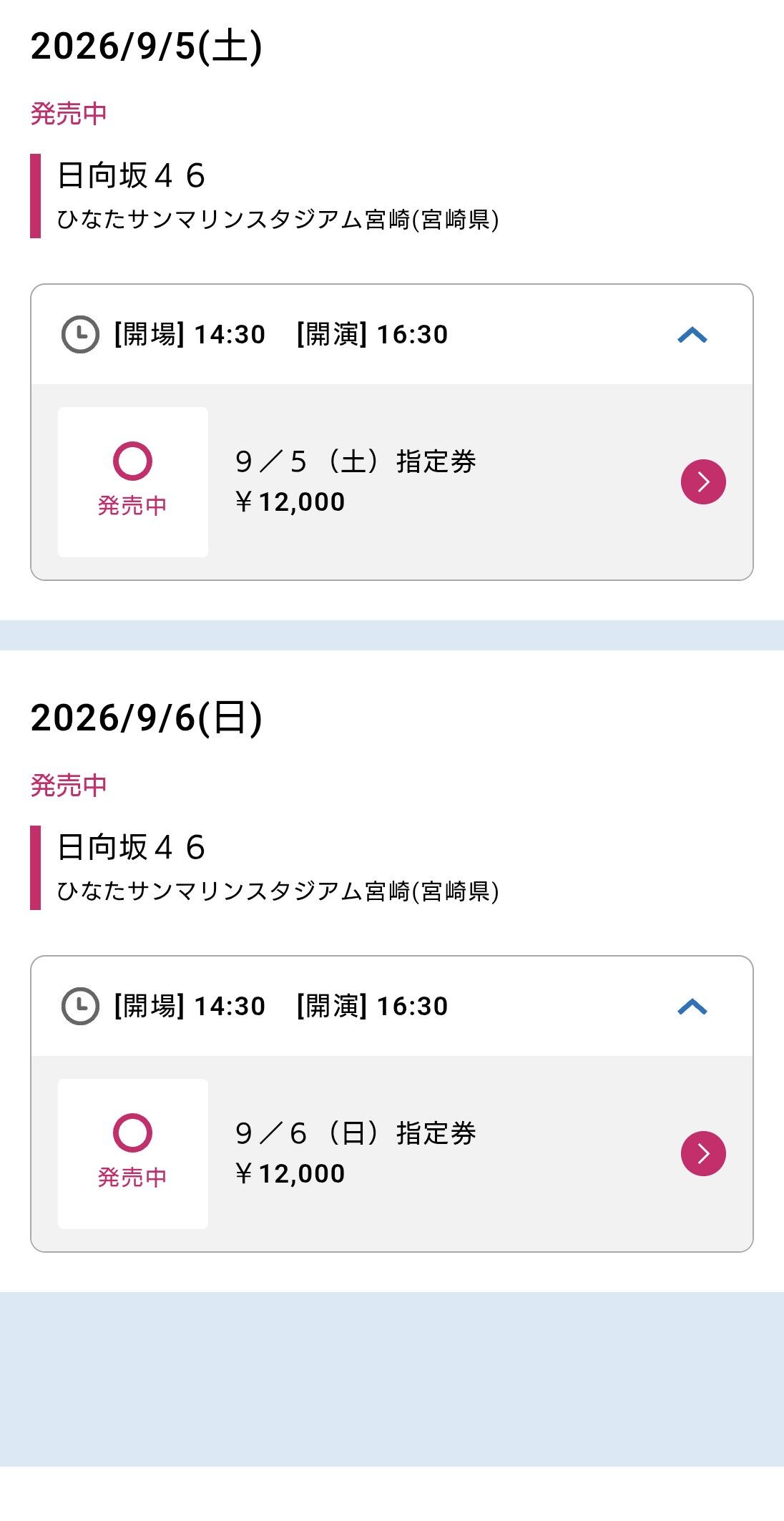Screen dimensions: 784x1521
Task: Toggle the 9/5 [開場] 14:30 header row
Action: [392, 334]
